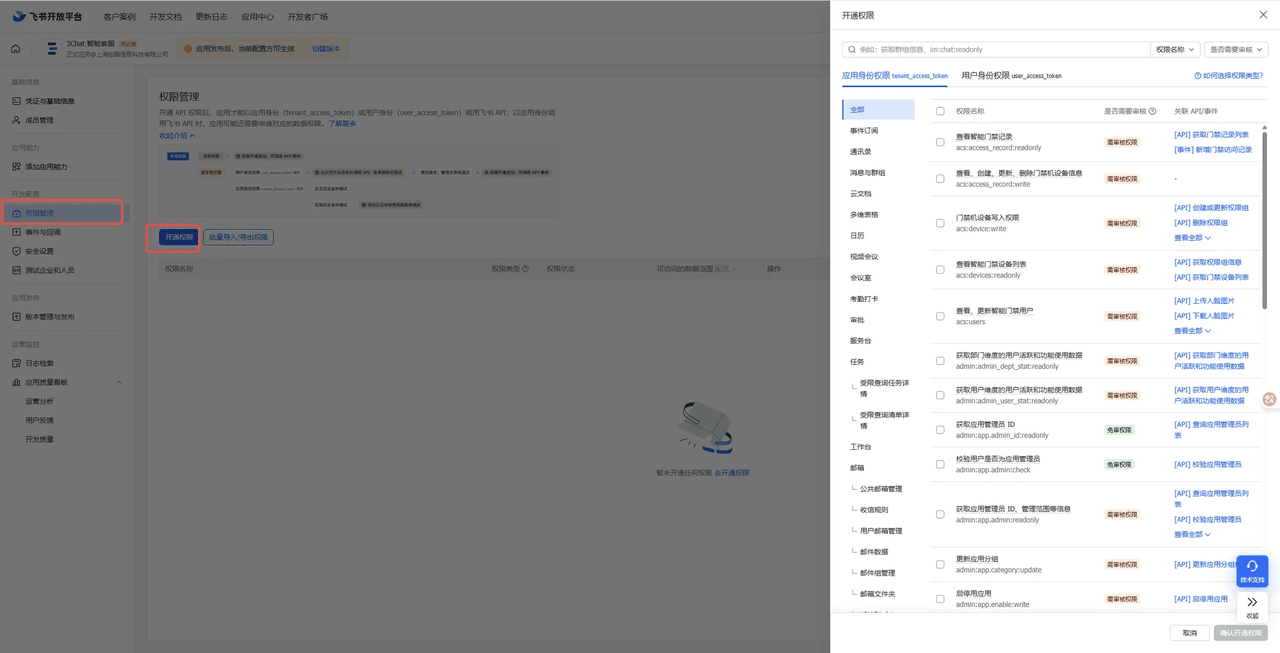Check acs:devices:readonly permission
The height and width of the screenshot is (653, 1280).
[x=940, y=270]
